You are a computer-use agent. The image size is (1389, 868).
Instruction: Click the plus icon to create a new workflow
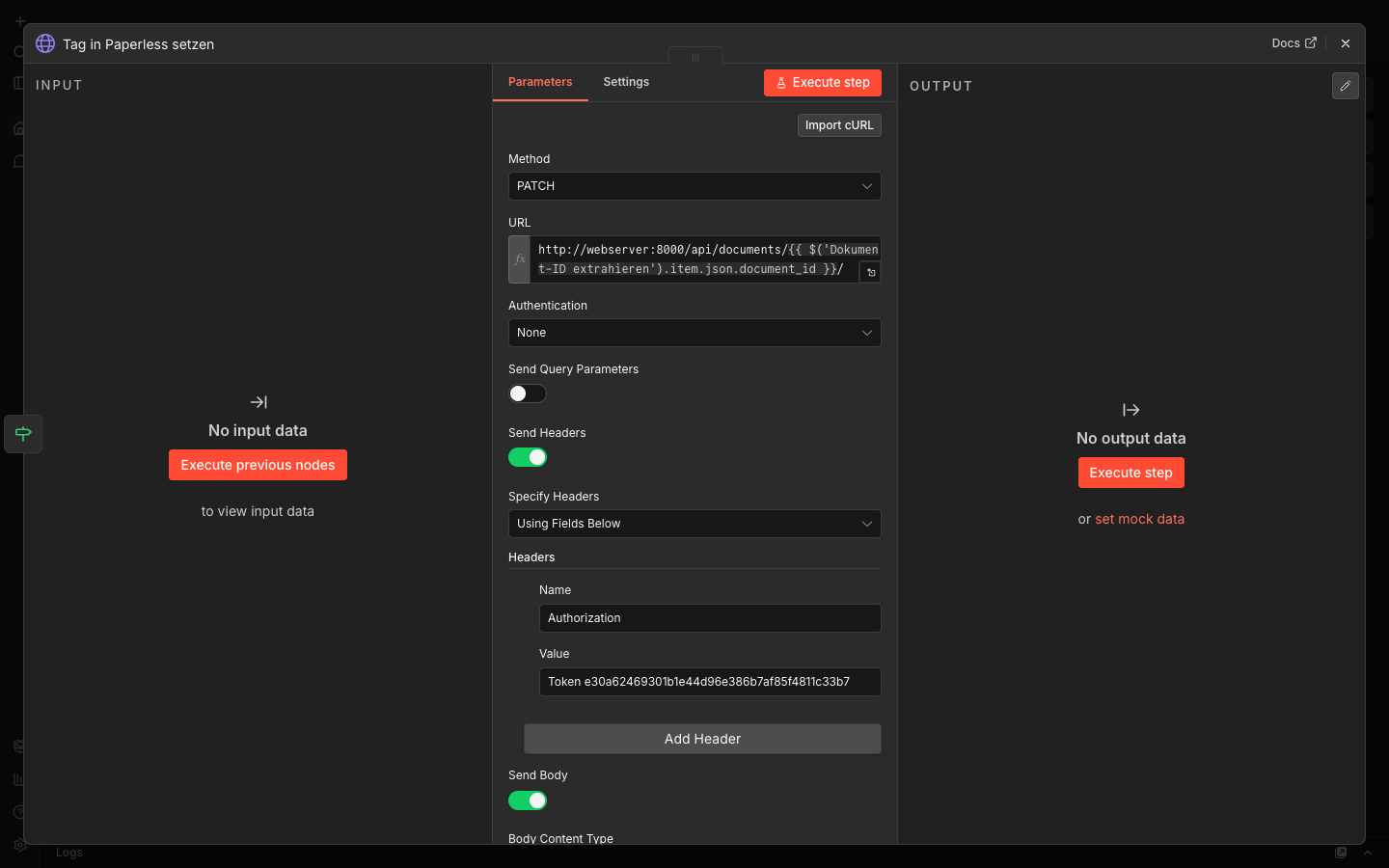coord(18,20)
